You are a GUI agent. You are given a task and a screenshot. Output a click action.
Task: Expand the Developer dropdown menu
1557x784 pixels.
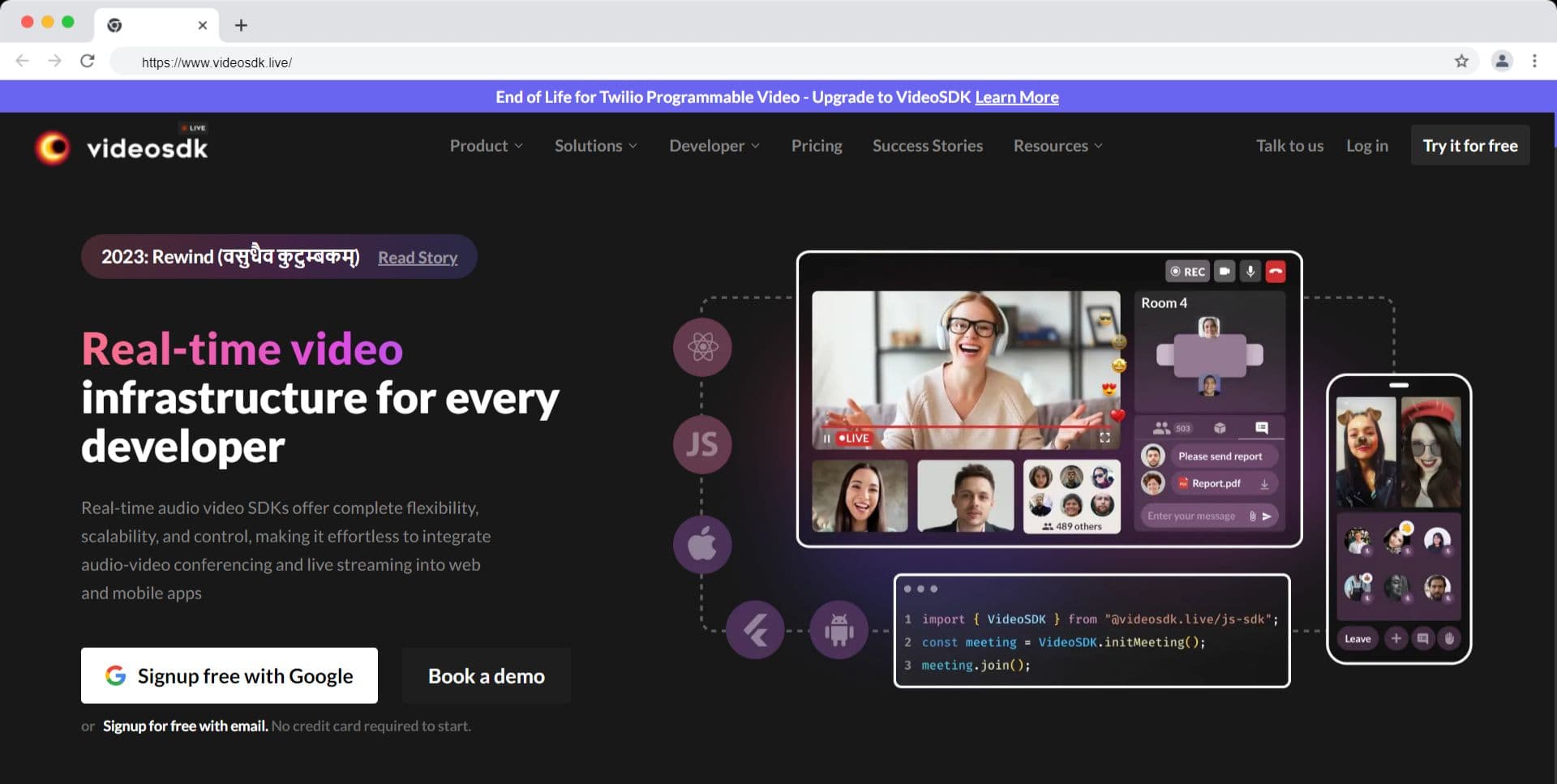(714, 146)
